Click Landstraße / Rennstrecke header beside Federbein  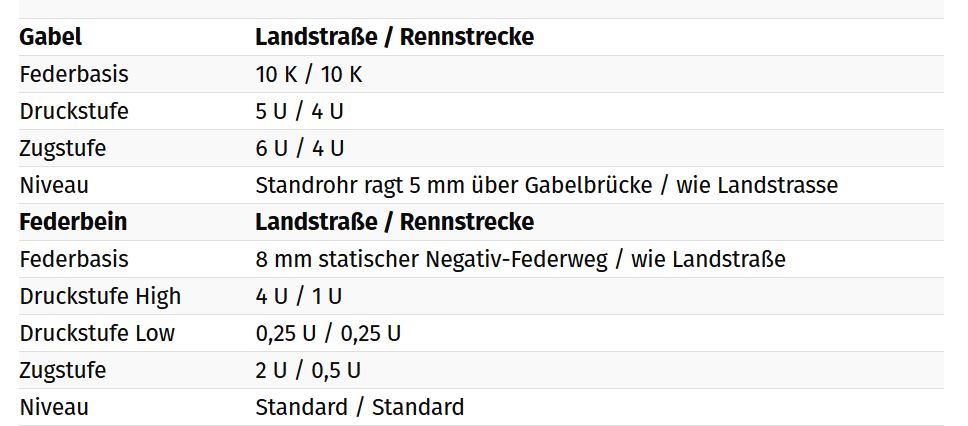pos(394,221)
